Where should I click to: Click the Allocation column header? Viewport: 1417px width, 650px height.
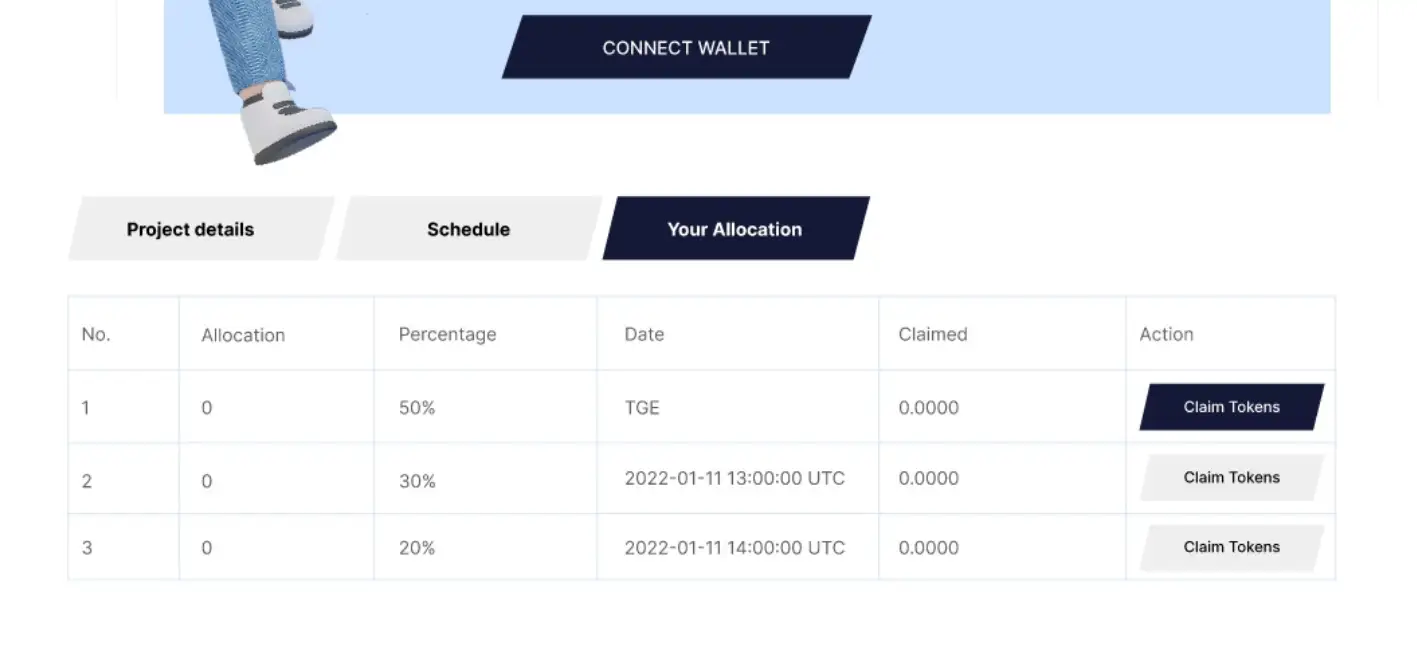(243, 335)
